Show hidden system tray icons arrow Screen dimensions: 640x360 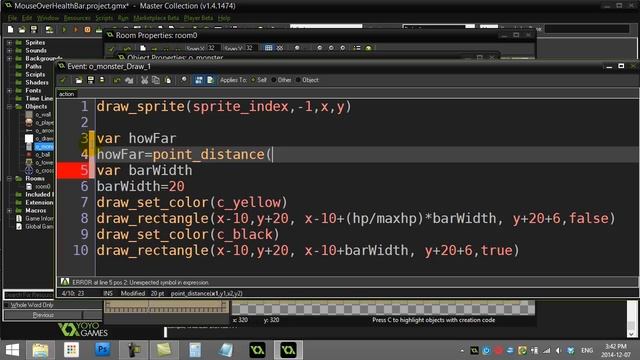click(462, 350)
